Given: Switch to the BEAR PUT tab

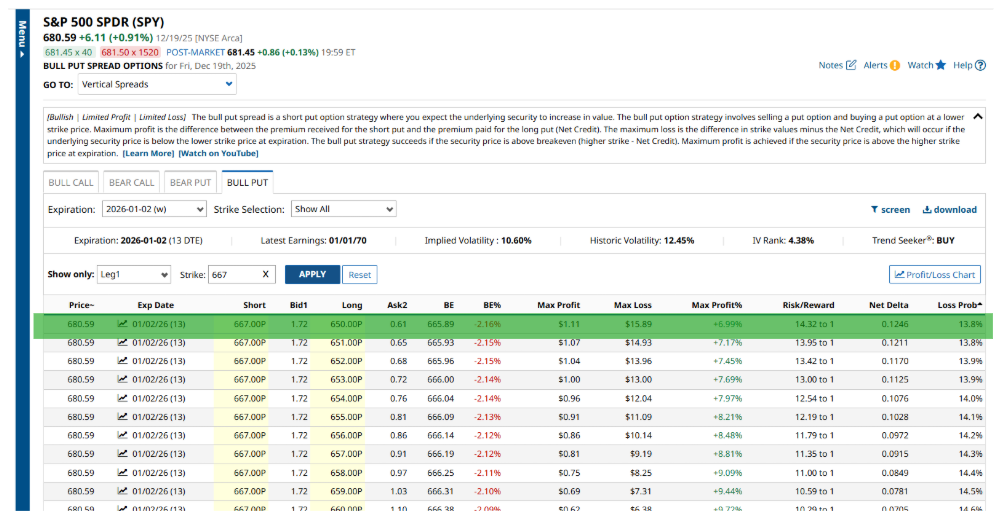Looking at the screenshot, I should [x=190, y=183].
